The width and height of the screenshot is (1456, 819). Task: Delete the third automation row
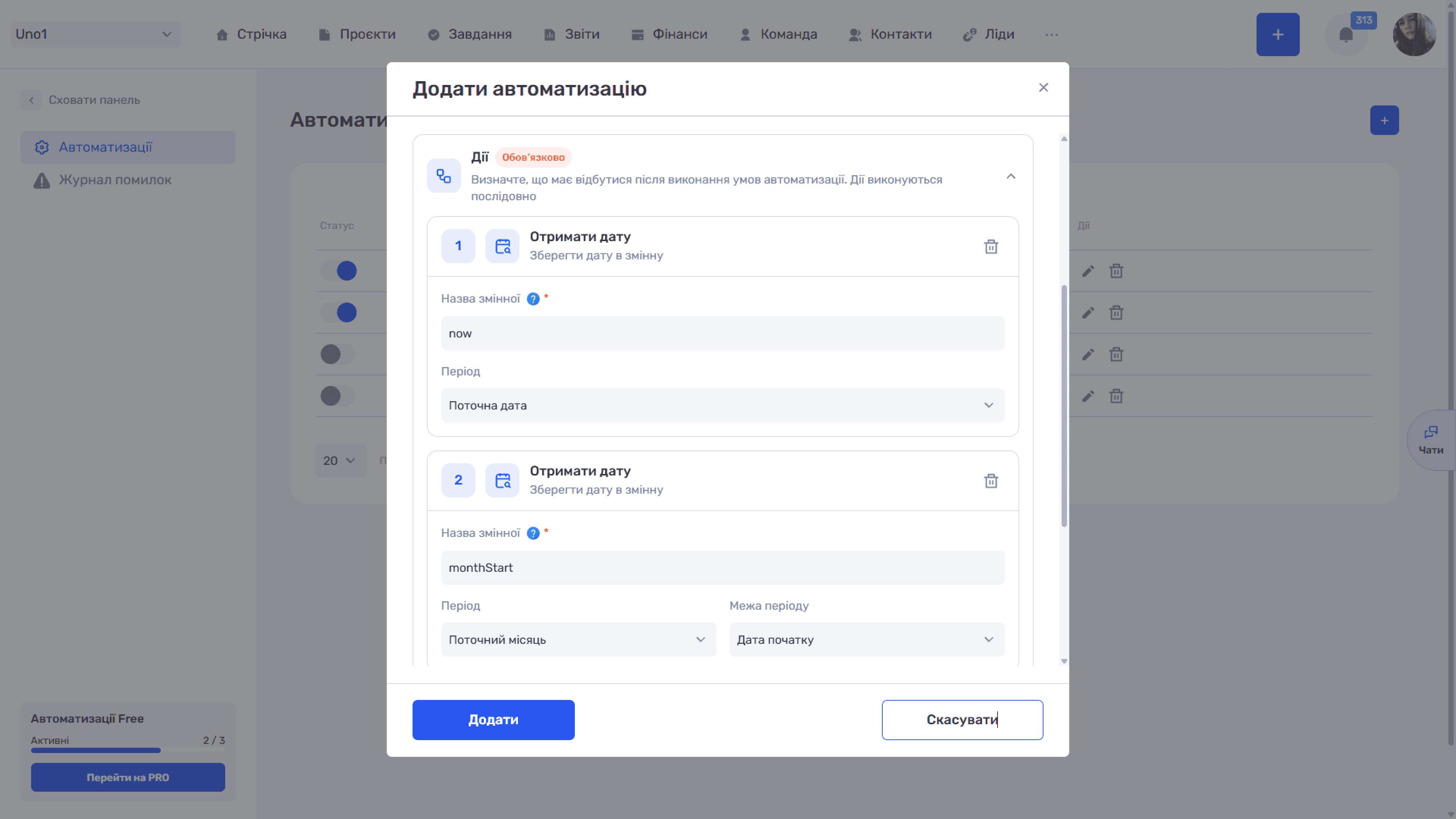tap(1116, 355)
